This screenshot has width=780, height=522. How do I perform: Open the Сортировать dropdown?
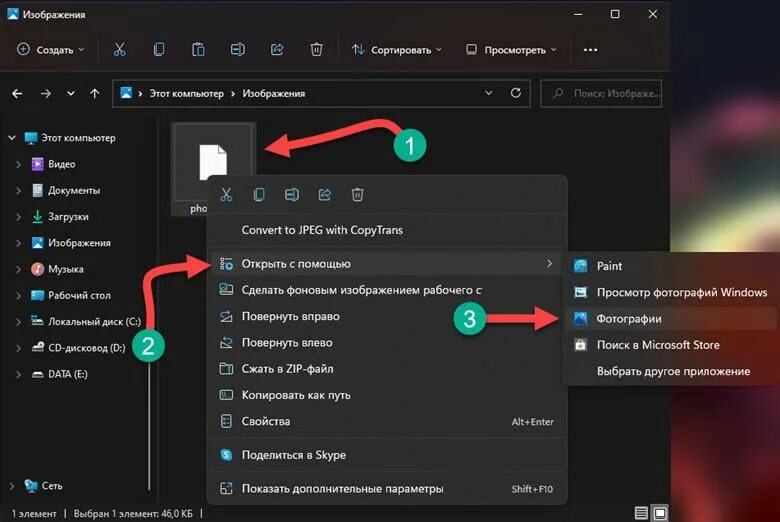(x=396, y=50)
